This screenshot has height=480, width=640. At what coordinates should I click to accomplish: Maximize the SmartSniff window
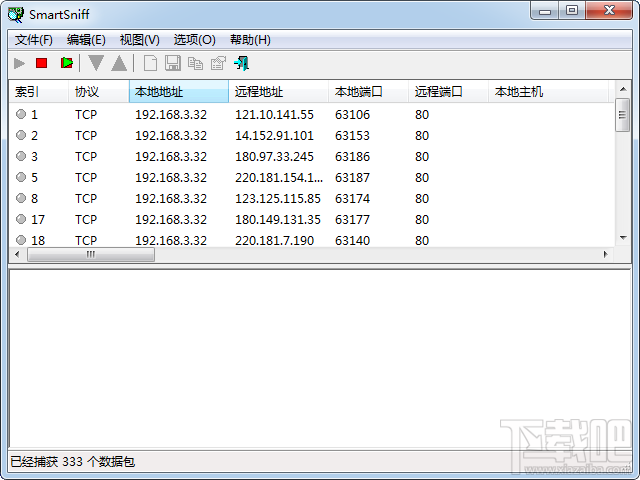click(572, 11)
